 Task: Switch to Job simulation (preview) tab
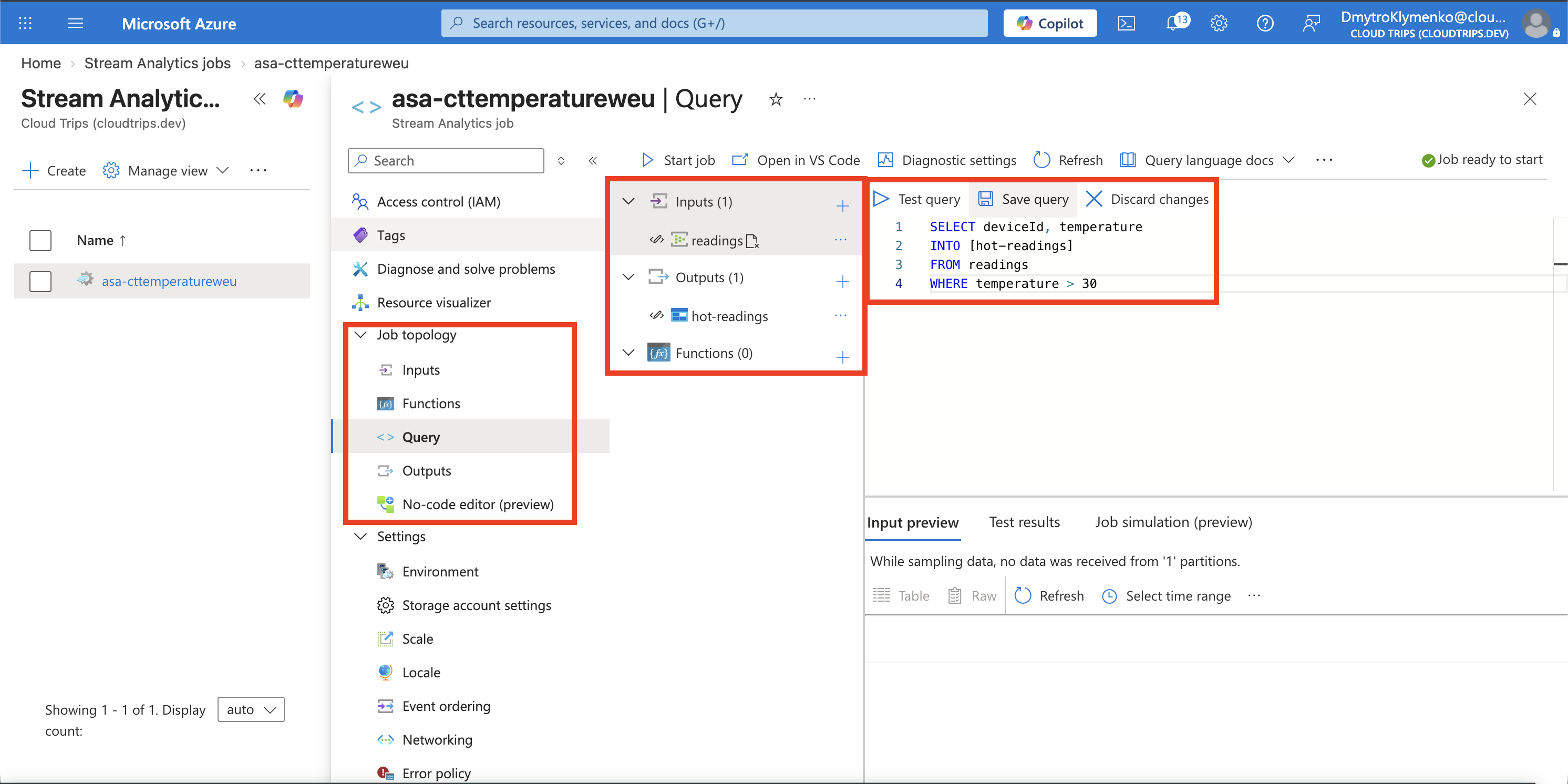pos(1173,522)
